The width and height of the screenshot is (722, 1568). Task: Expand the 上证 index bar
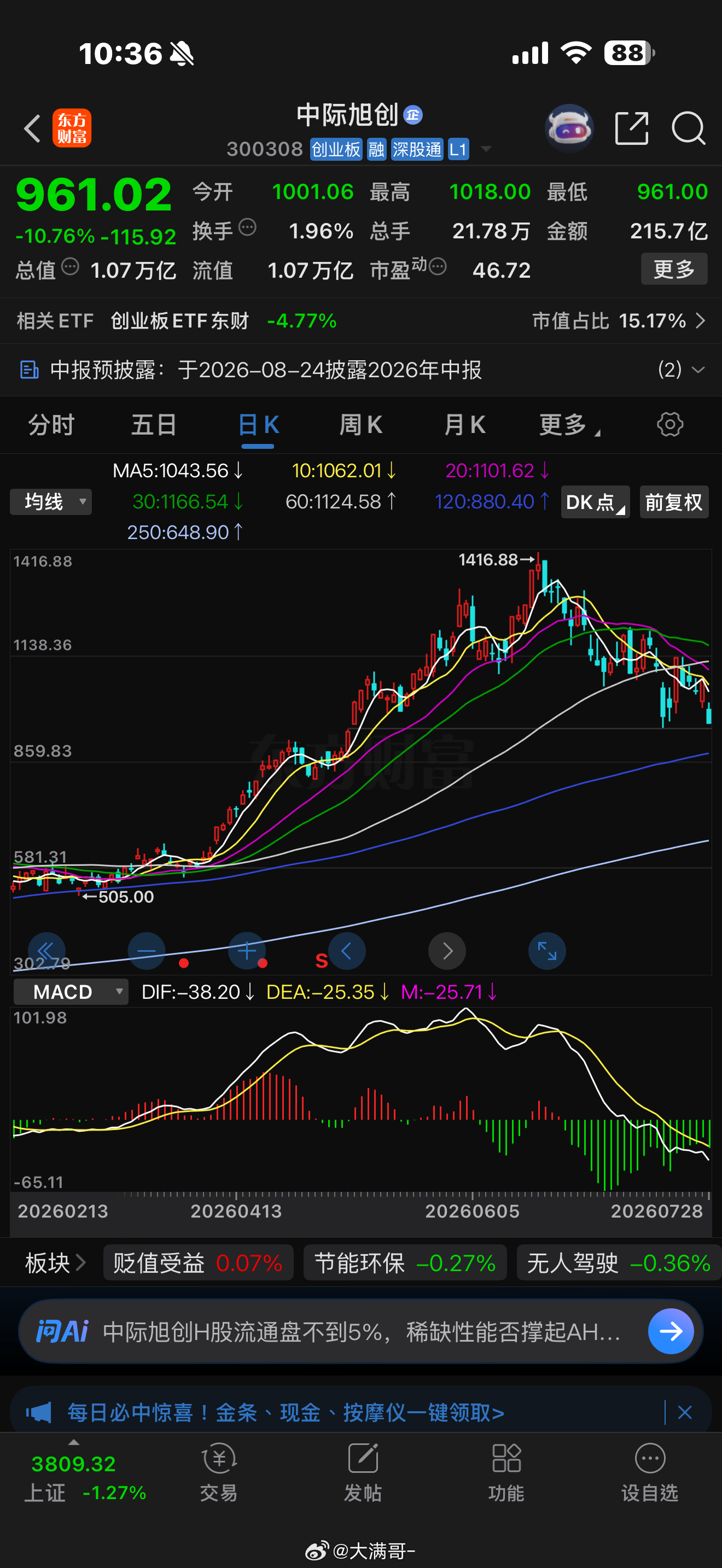(x=74, y=1442)
